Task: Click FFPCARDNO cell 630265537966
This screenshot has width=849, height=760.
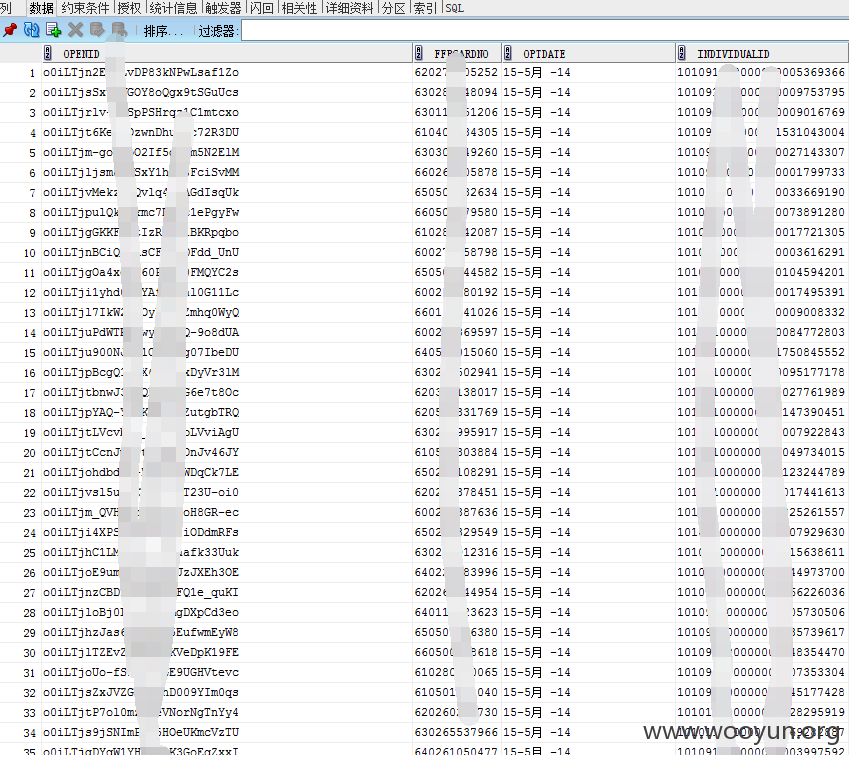Action: tap(457, 733)
